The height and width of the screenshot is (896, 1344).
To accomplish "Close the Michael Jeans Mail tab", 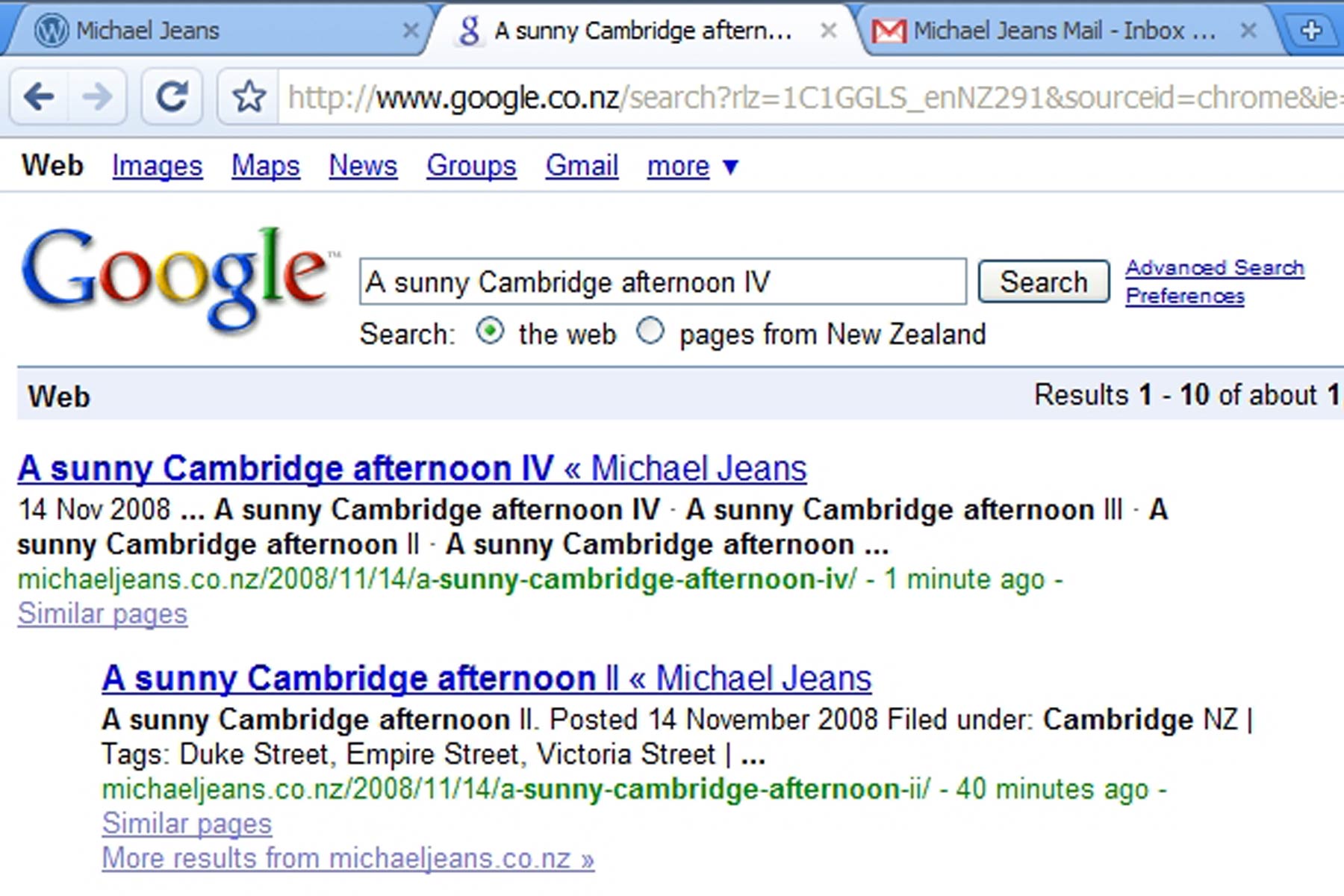I will tap(1248, 31).
